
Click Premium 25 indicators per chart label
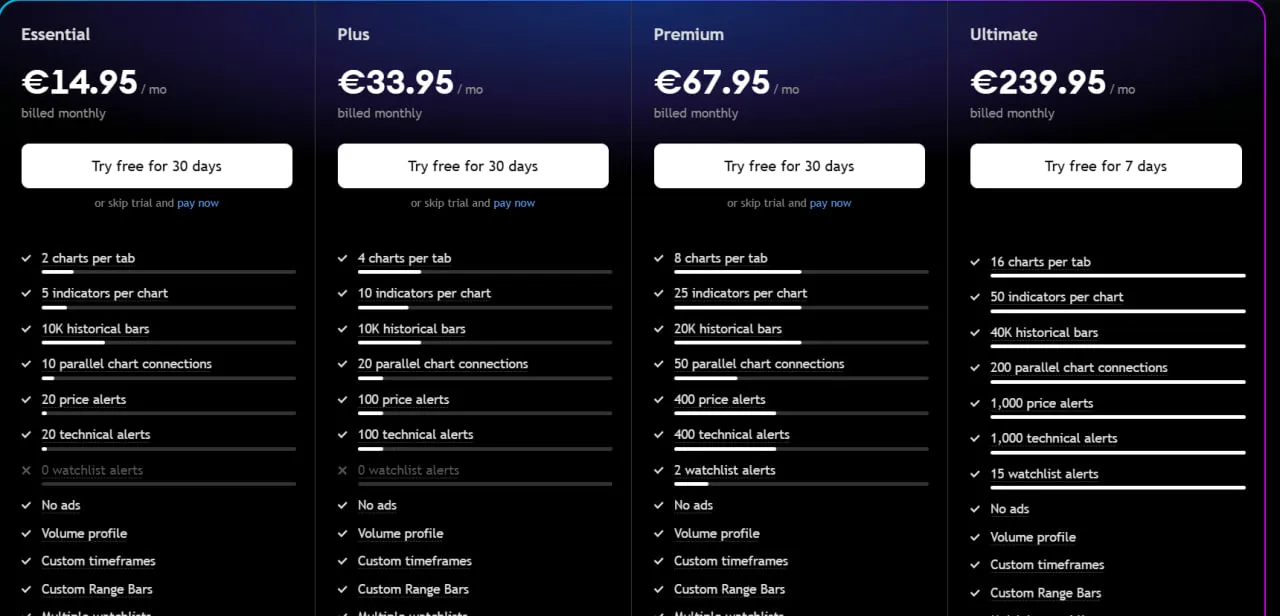coord(740,293)
